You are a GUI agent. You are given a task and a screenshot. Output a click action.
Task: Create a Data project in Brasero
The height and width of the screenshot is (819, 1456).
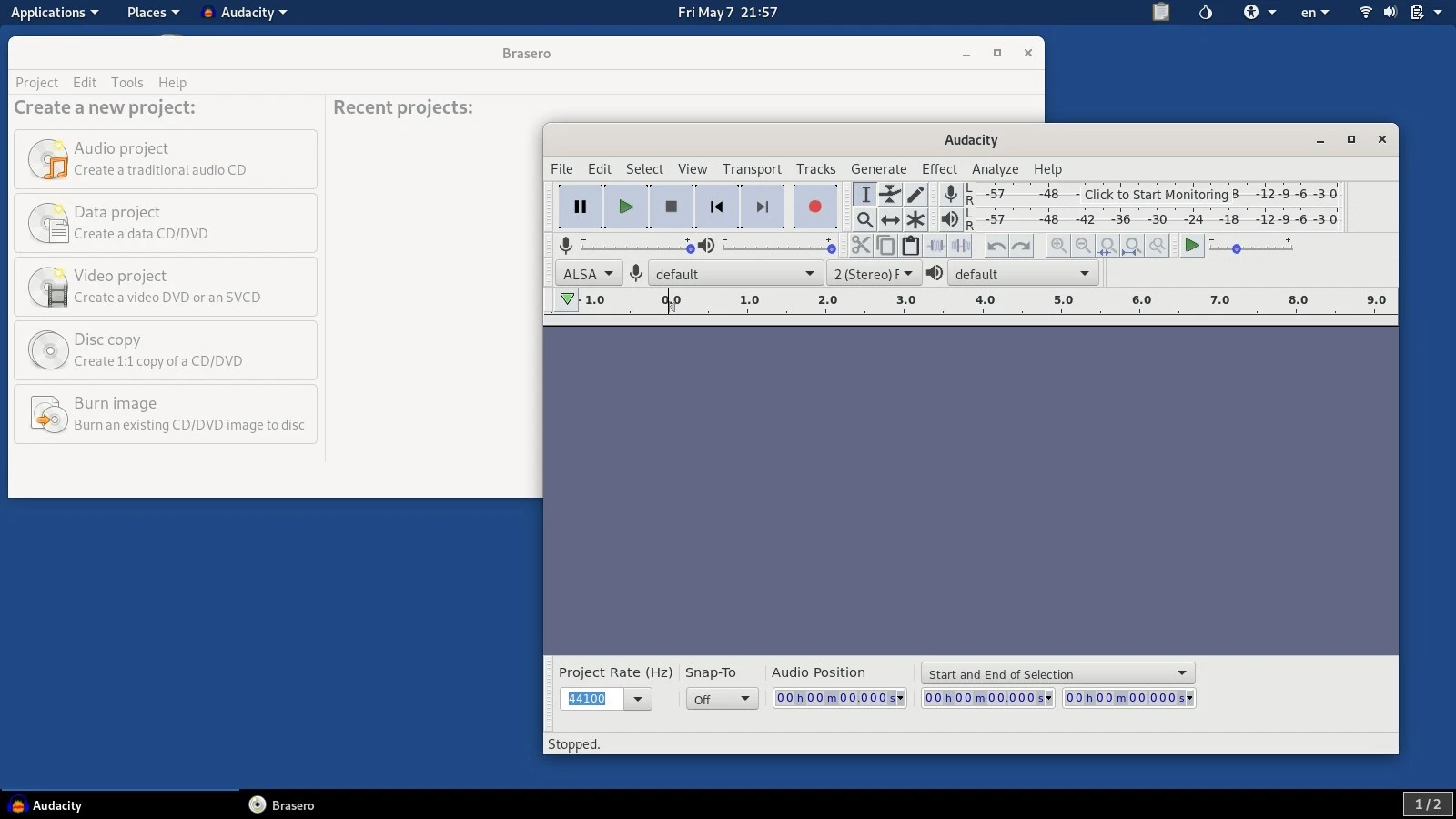coord(166,223)
